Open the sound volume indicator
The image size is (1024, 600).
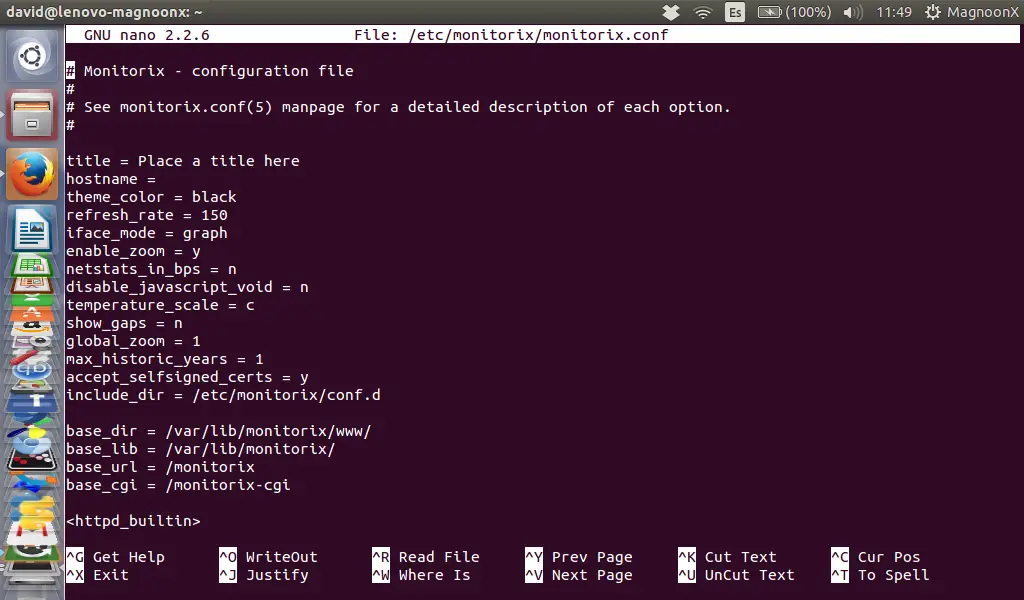click(x=852, y=12)
